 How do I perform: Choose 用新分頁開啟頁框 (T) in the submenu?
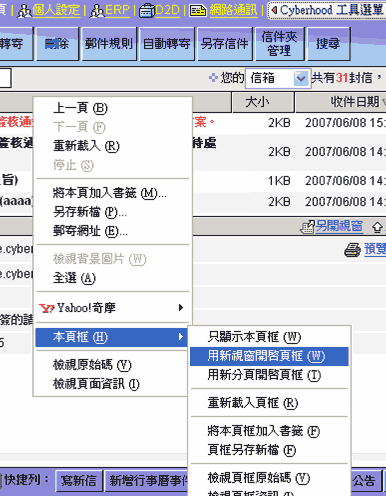(x=269, y=375)
